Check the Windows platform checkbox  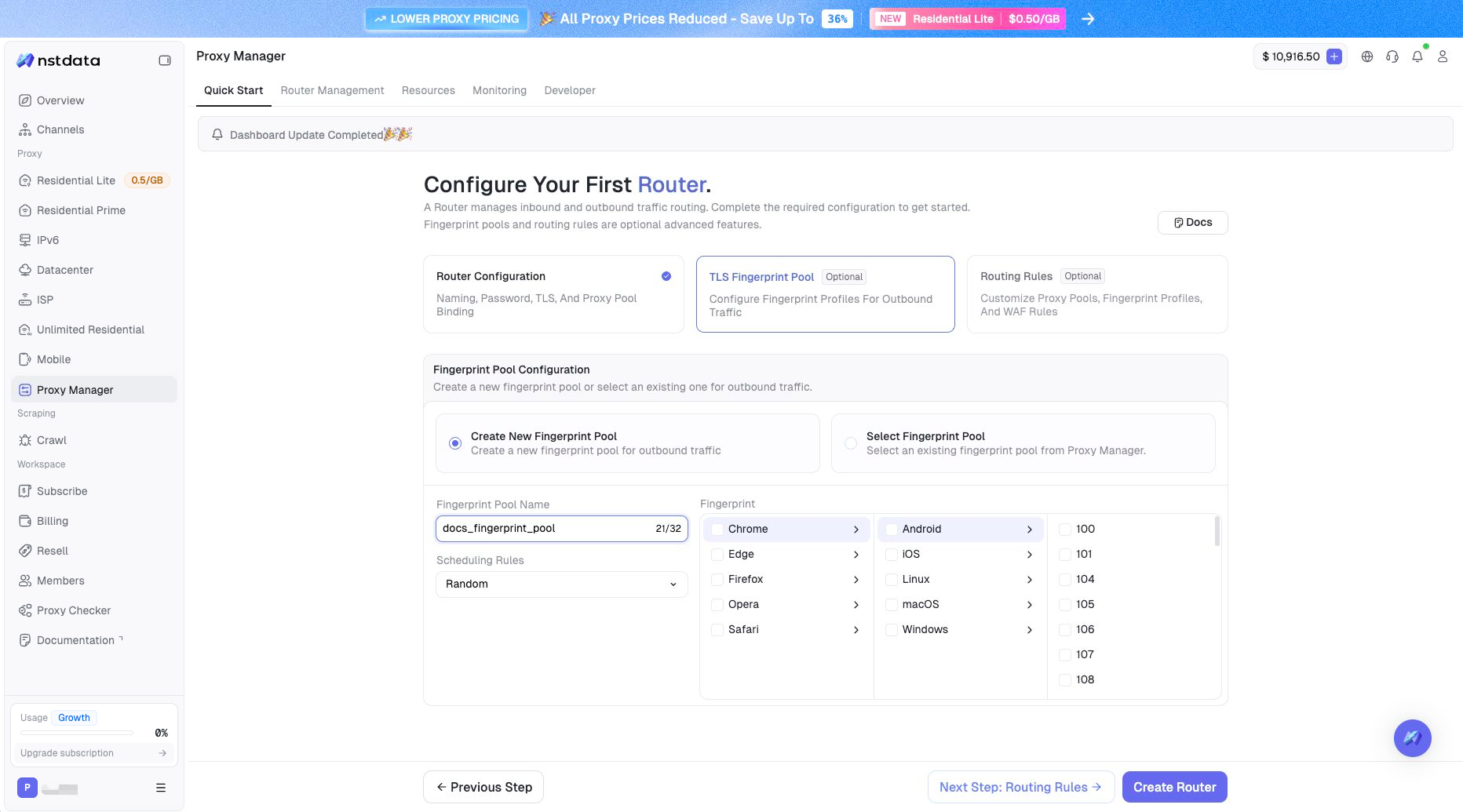(x=892, y=630)
